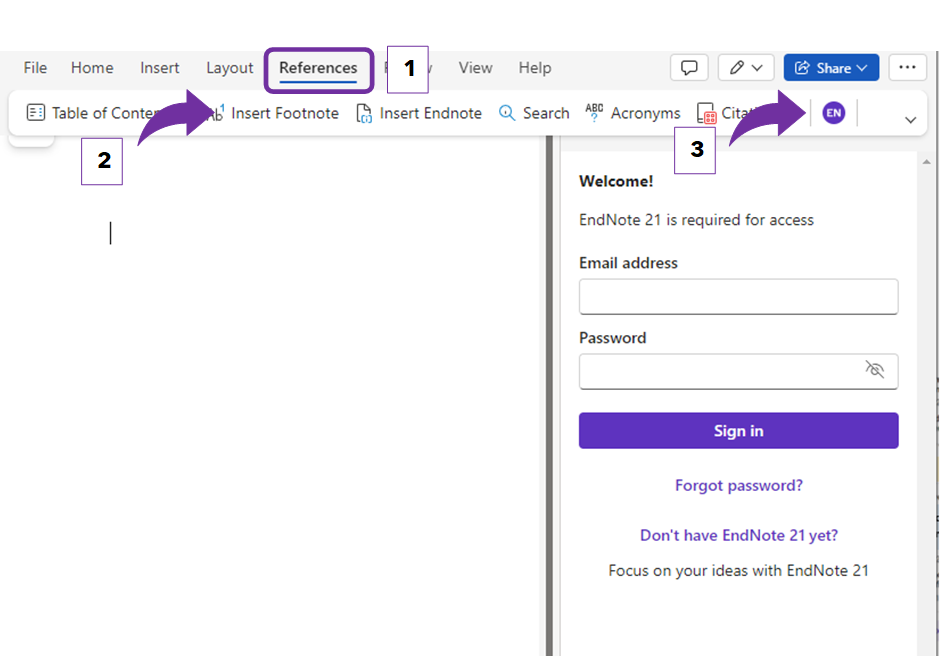Click the Forgot password? link
The height and width of the screenshot is (658, 940).
pos(738,486)
